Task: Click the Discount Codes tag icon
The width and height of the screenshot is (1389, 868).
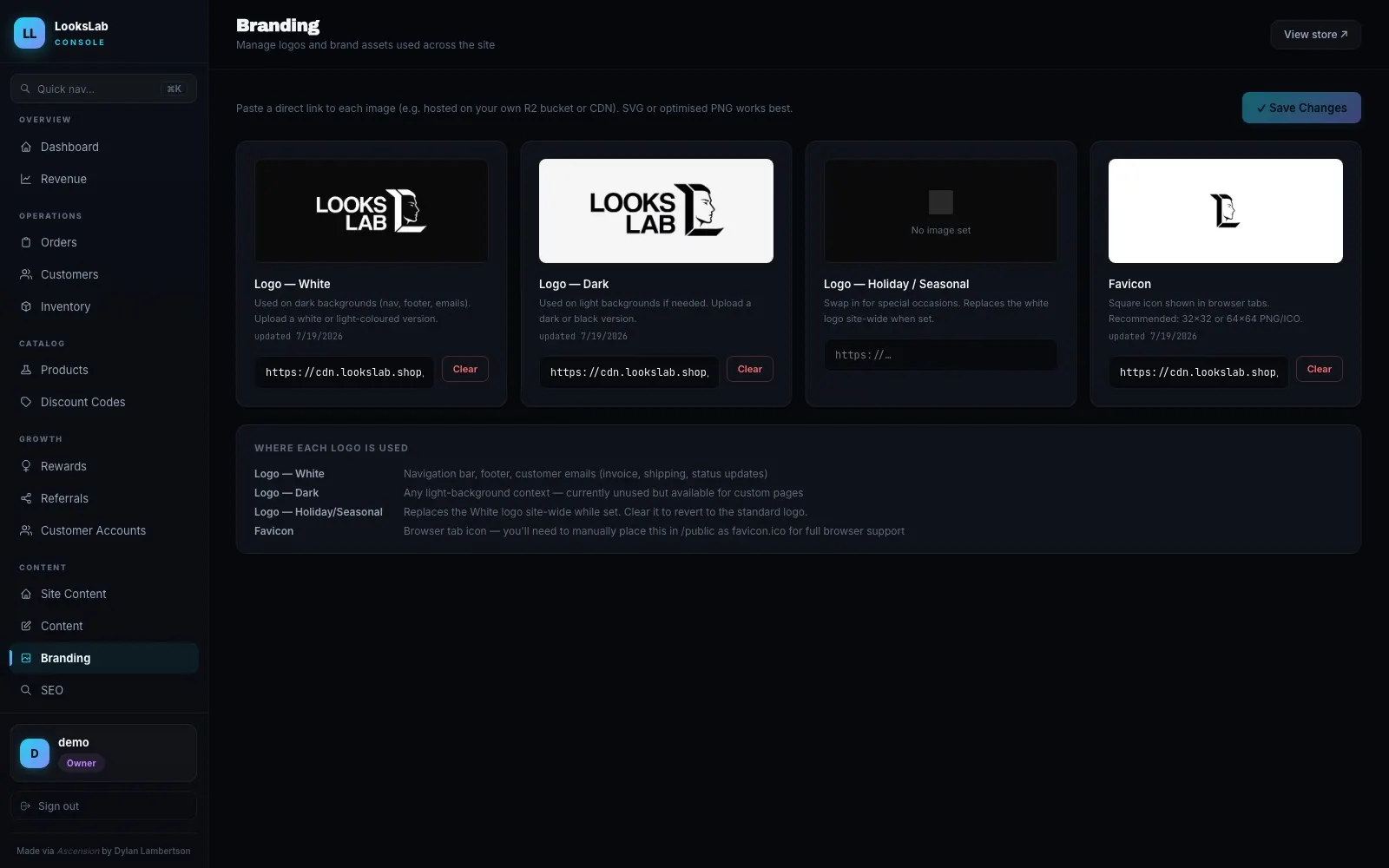Action: pyautogui.click(x=26, y=402)
